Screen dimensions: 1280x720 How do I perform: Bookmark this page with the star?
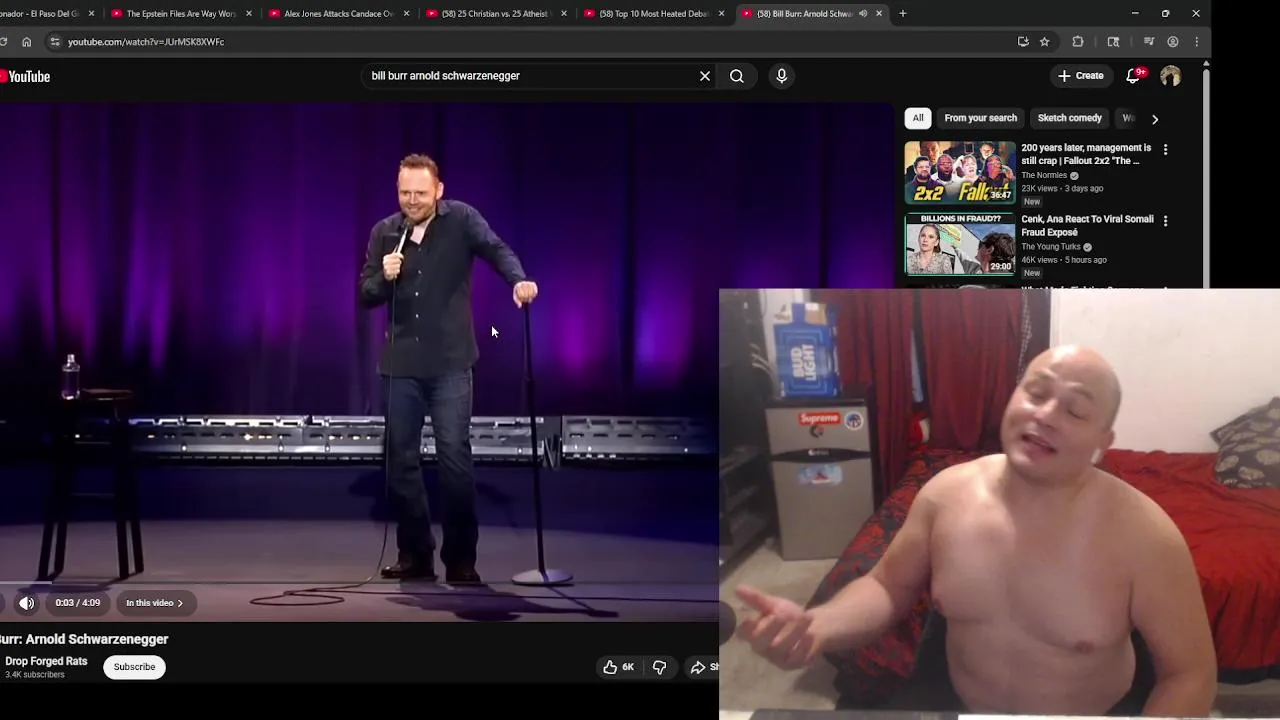coord(1045,42)
